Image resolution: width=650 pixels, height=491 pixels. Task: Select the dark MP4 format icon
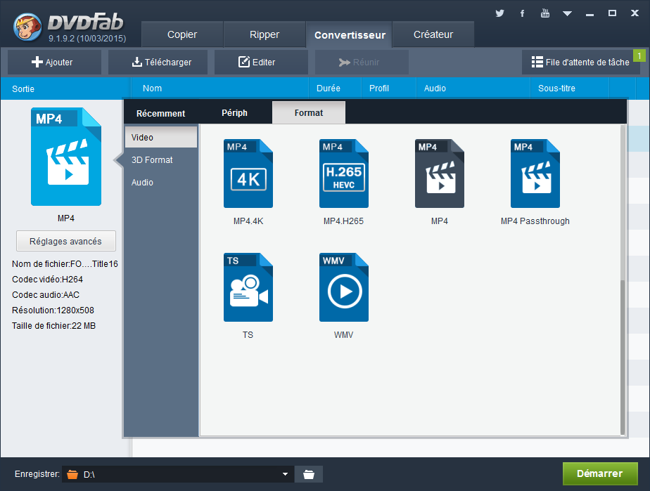(439, 174)
